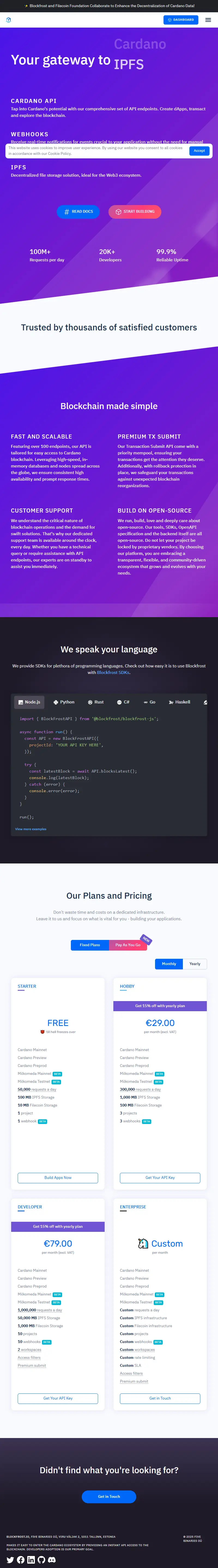The width and height of the screenshot is (218, 1568).
Task: Click the '#' icon on Read Docs
Action: 67,212
